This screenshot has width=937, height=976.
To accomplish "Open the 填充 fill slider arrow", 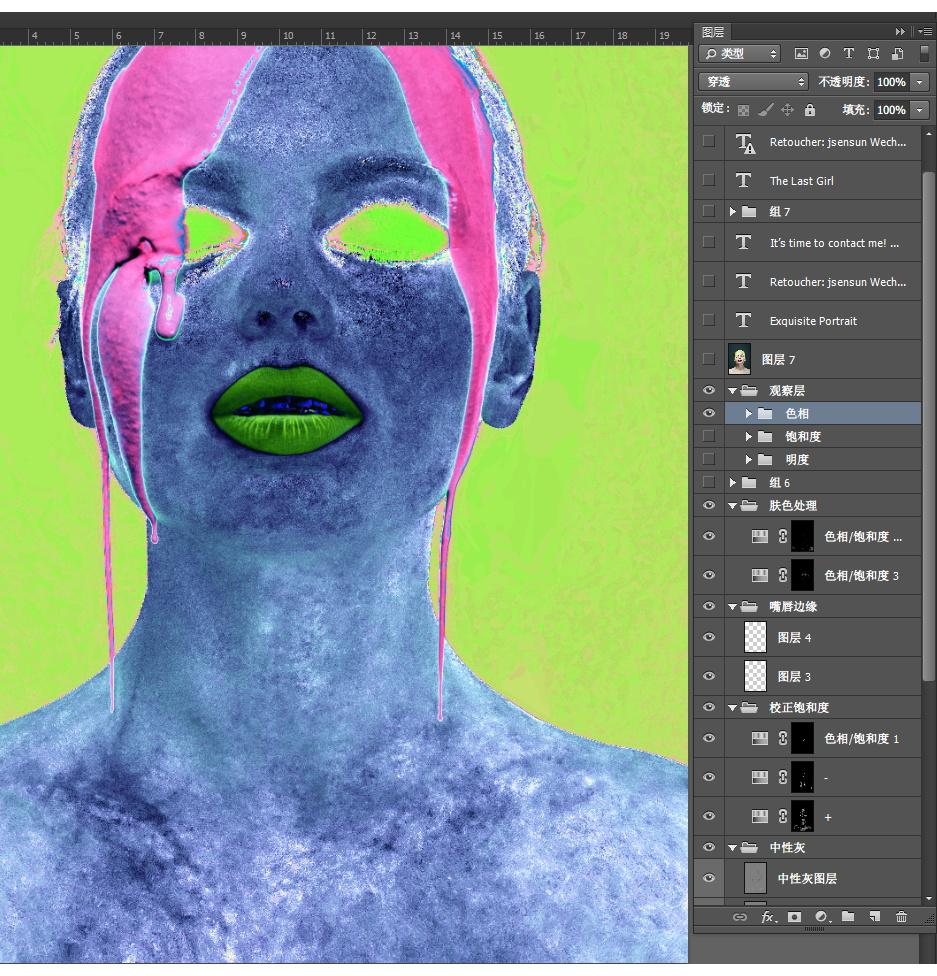I will pos(920,110).
